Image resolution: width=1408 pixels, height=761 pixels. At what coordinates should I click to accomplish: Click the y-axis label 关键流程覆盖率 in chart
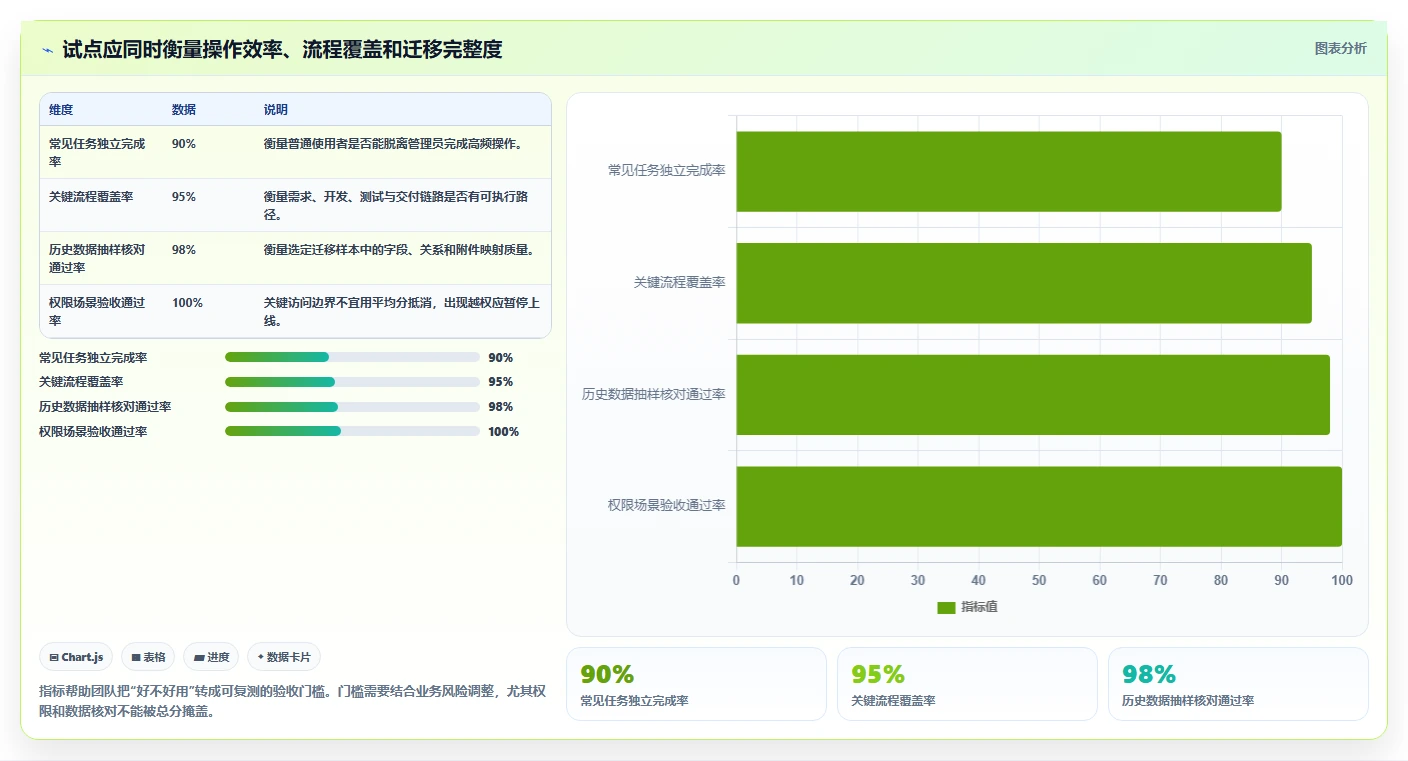click(680, 283)
